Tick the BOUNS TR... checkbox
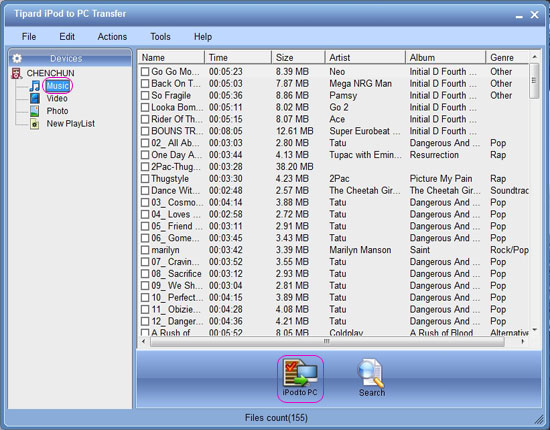 click(145, 131)
